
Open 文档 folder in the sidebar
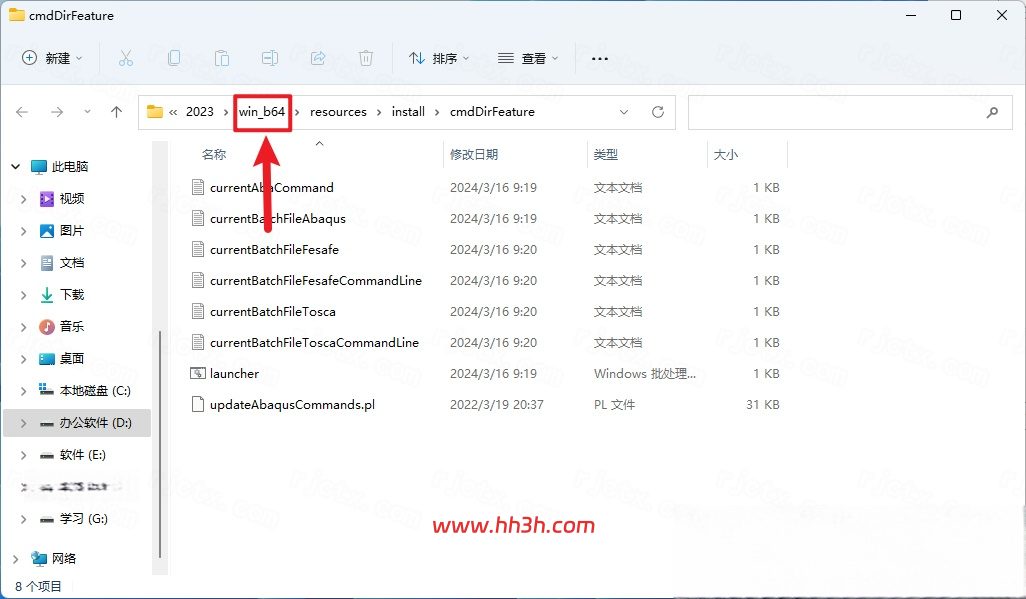[71, 263]
